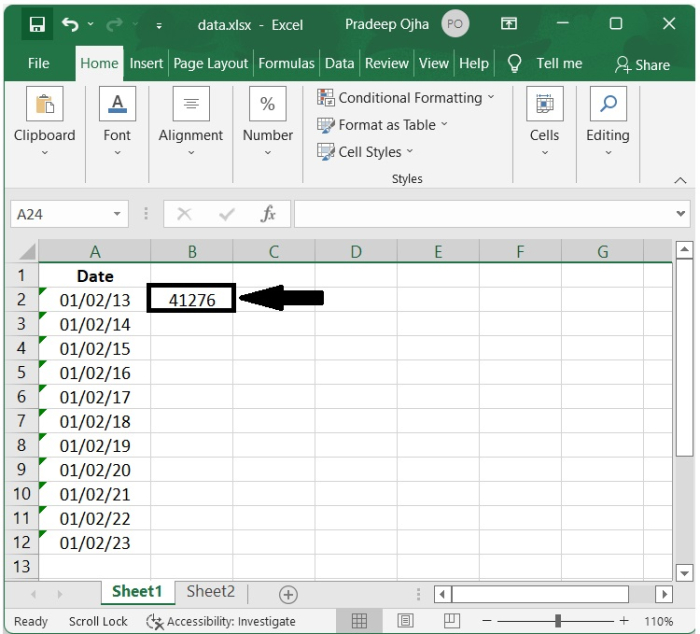The width and height of the screenshot is (700, 634).
Task: Collapse the ribbon with caret arrow
Action: click(680, 180)
